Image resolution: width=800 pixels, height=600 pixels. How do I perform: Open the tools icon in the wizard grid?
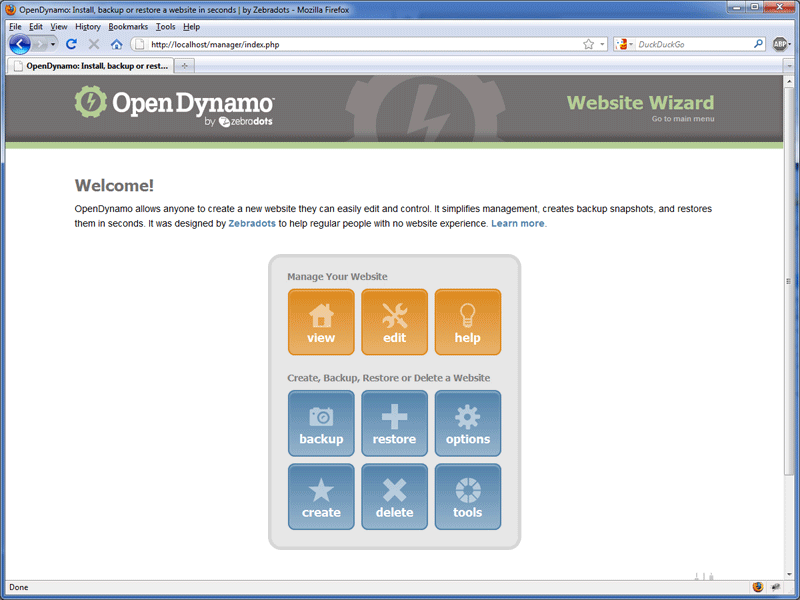pyautogui.click(x=467, y=496)
